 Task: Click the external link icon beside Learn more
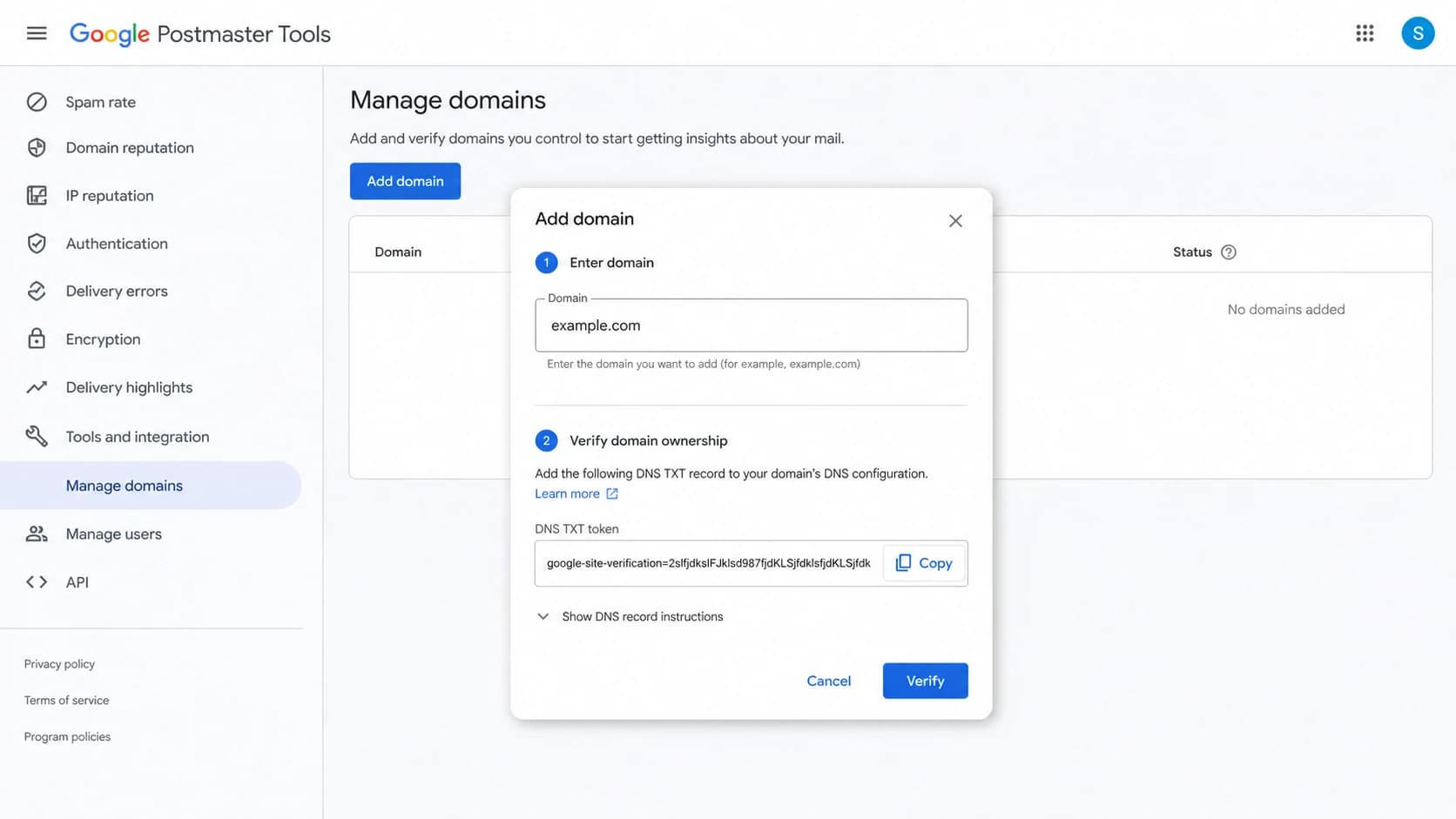pyautogui.click(x=612, y=493)
